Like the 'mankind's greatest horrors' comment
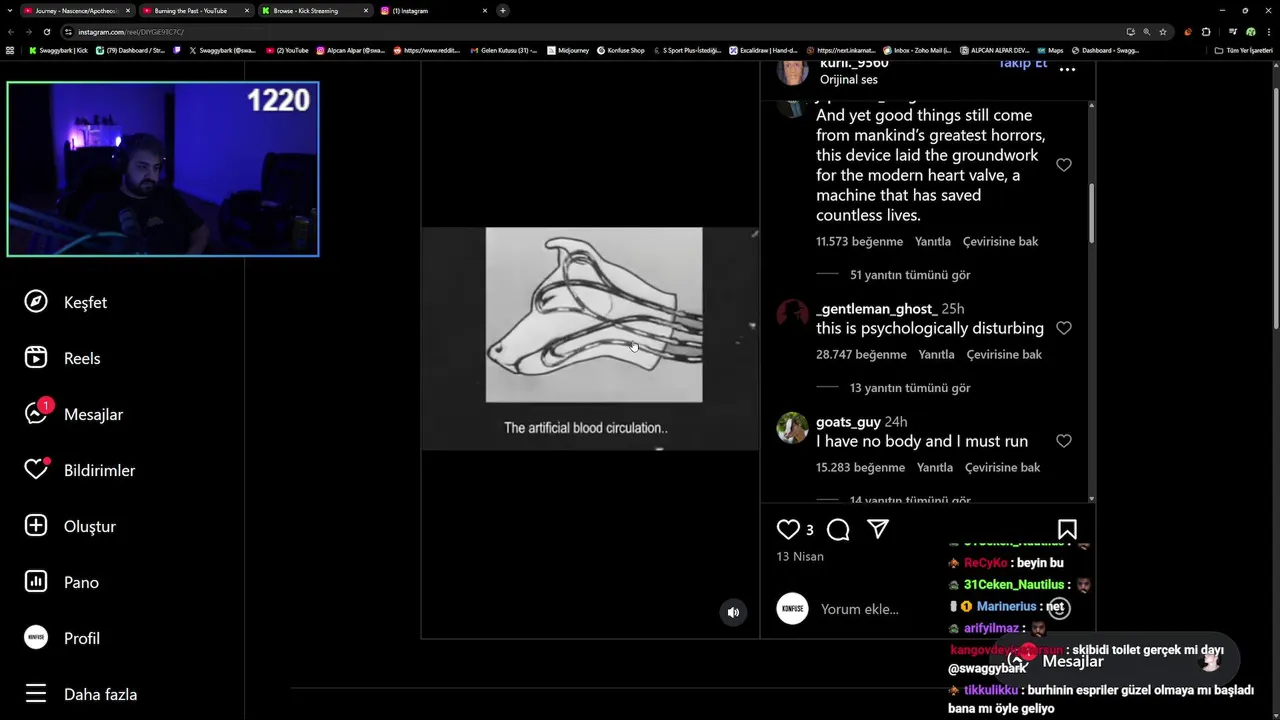 1064,165
